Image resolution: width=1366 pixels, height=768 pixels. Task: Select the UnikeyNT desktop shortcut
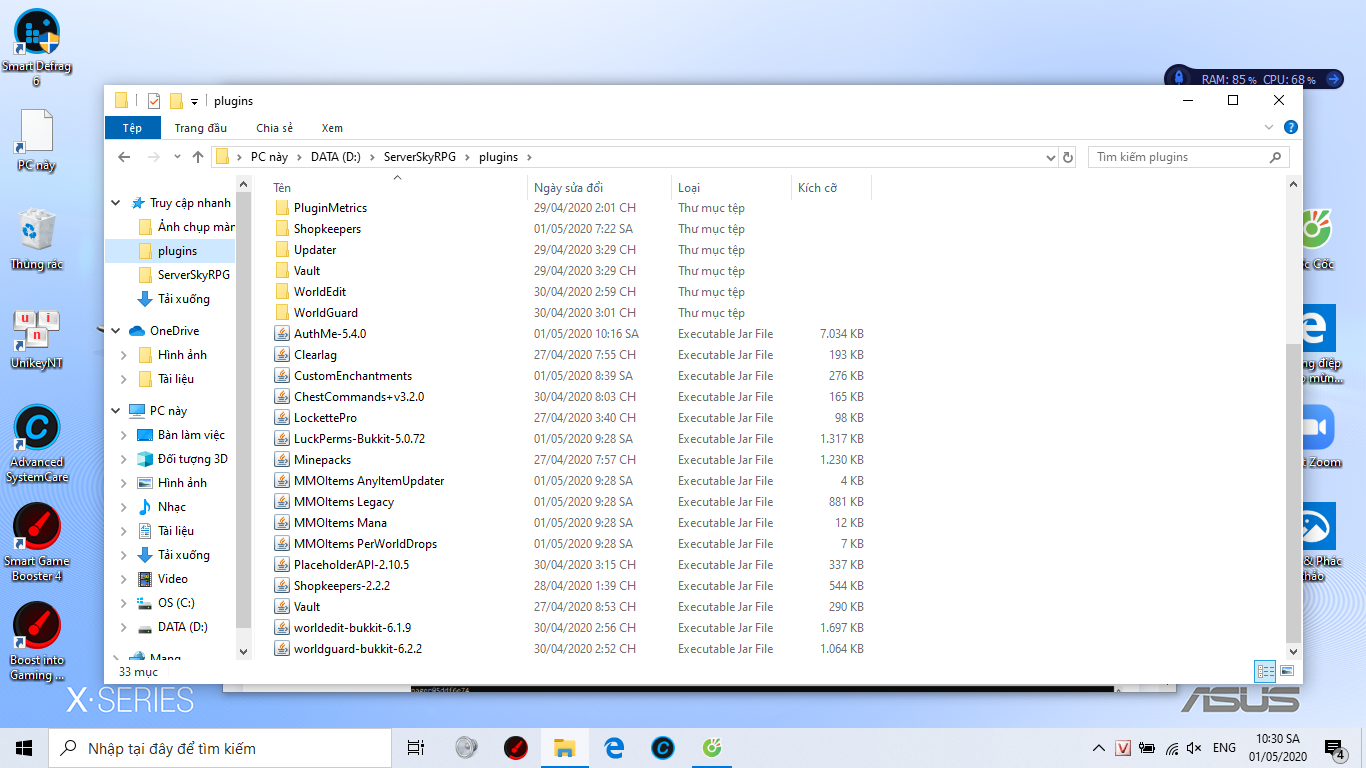click(37, 340)
